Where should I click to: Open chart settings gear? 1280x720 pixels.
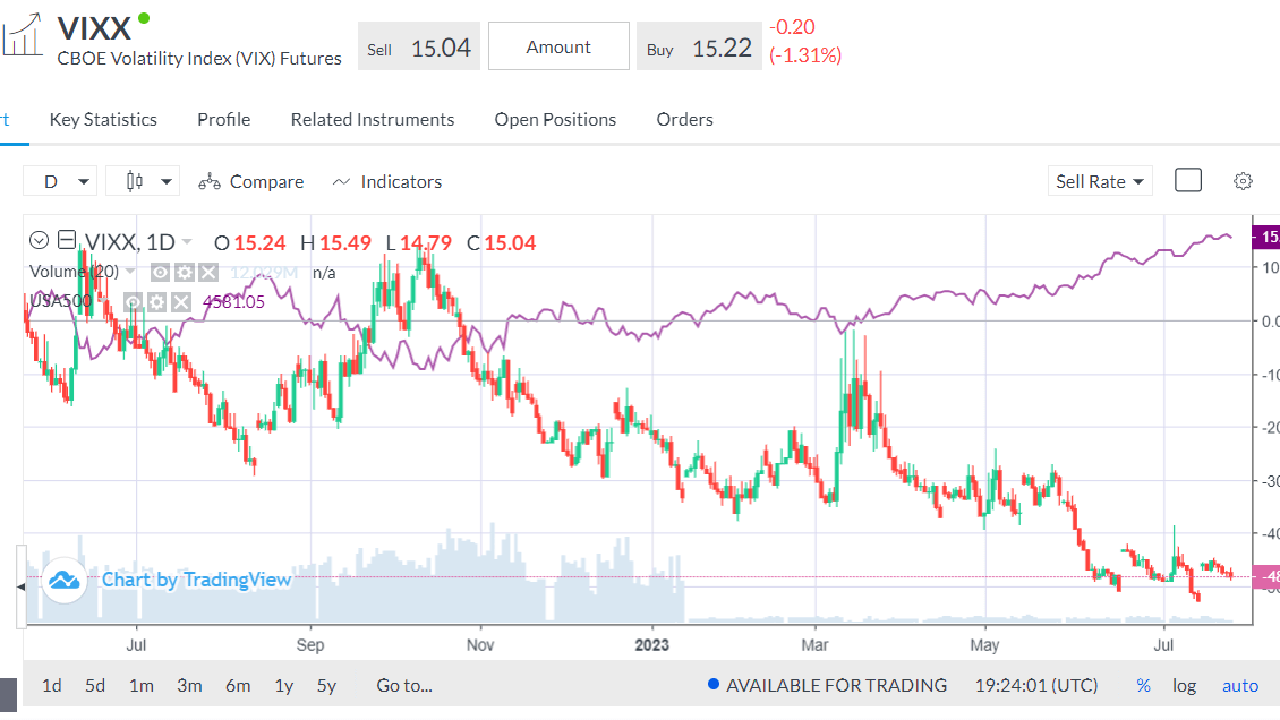click(1243, 181)
